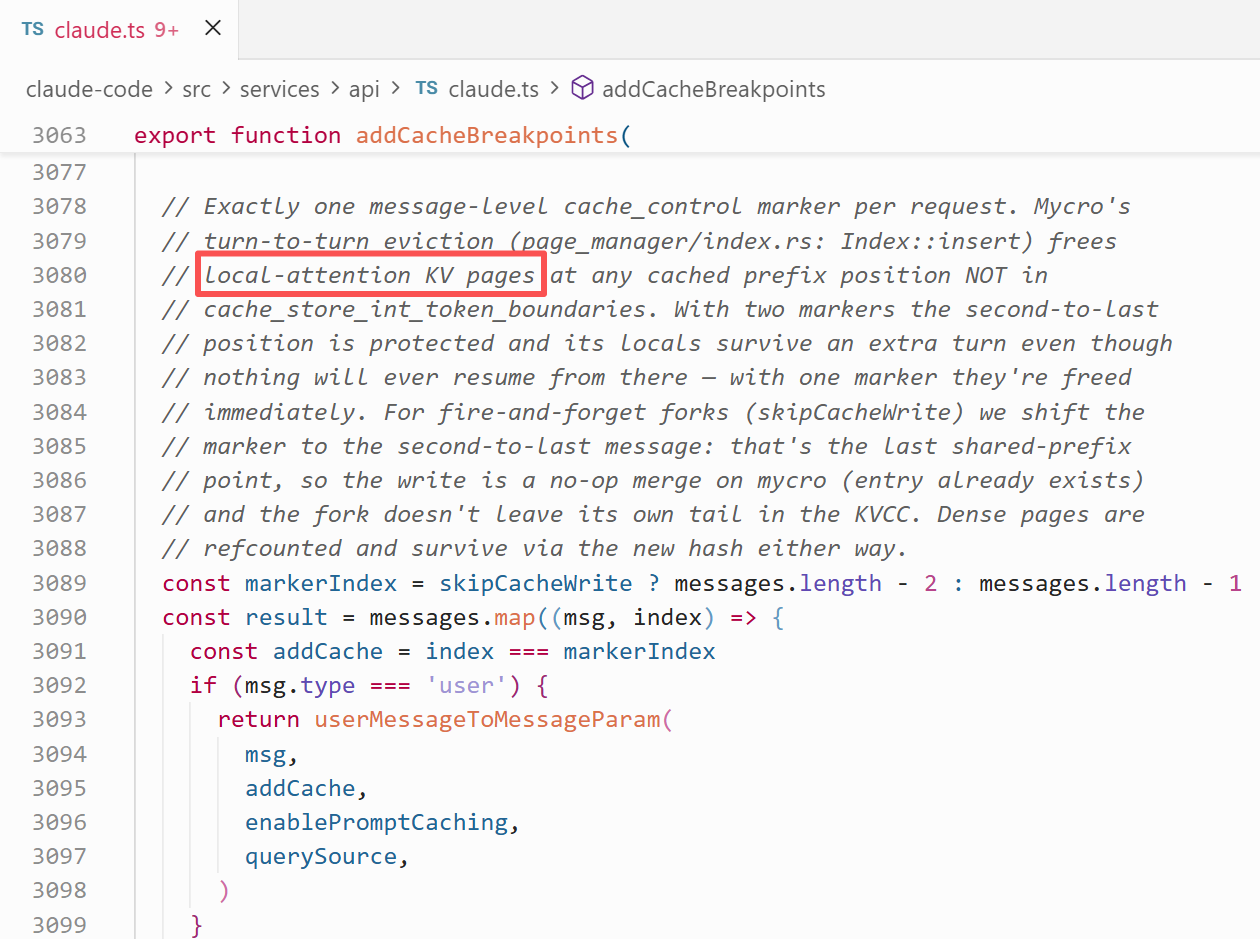Open api breadcrumb segment
The width and height of the screenshot is (1260, 939).
tap(364, 89)
